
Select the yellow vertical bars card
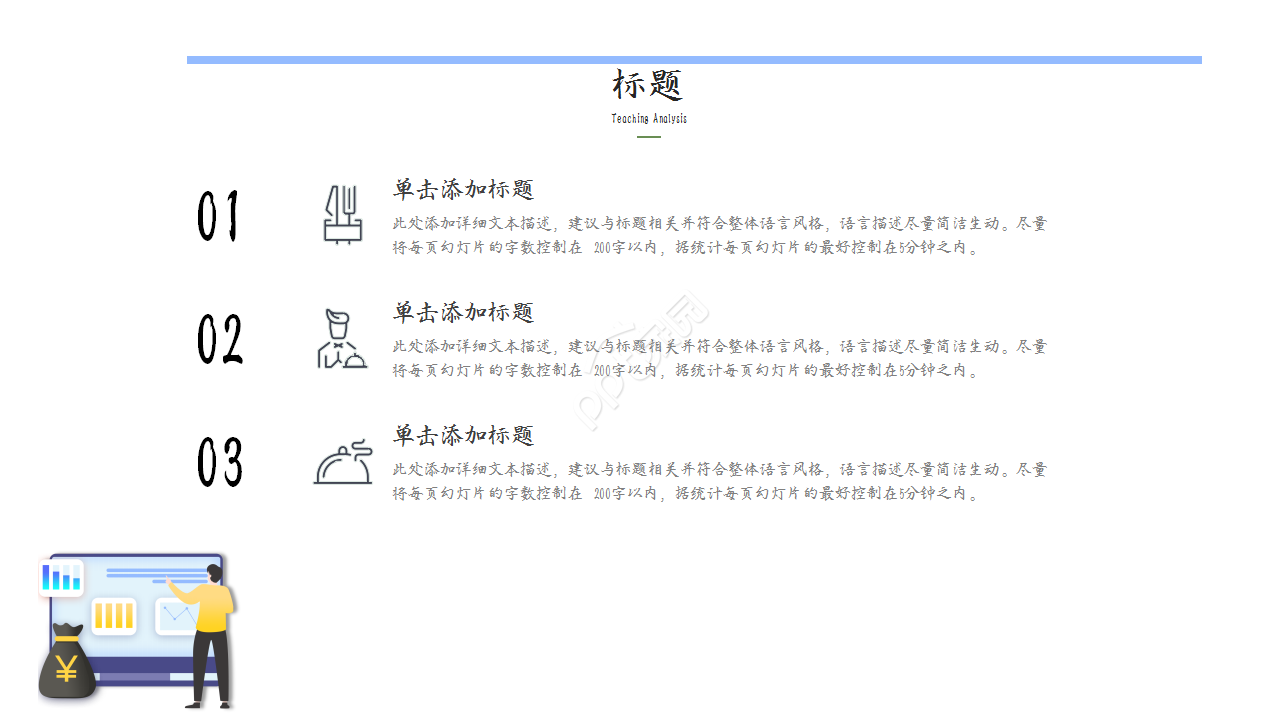(114, 615)
